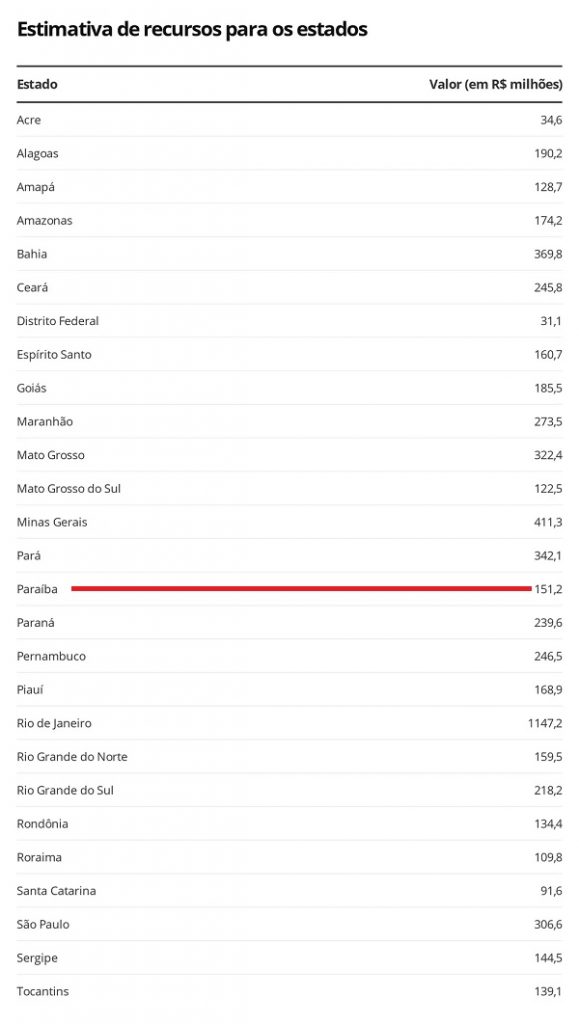
Task: Select the Pernambuco state name
Action: point(51,656)
